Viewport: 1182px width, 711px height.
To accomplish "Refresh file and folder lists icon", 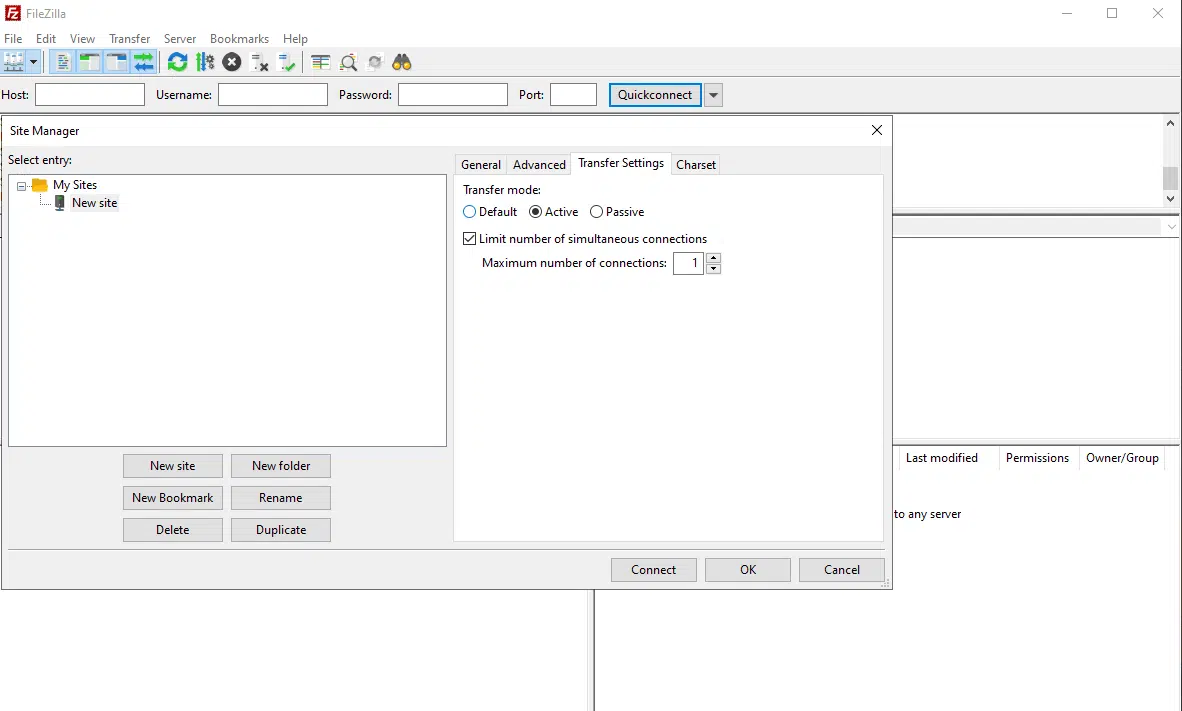I will pos(177,62).
